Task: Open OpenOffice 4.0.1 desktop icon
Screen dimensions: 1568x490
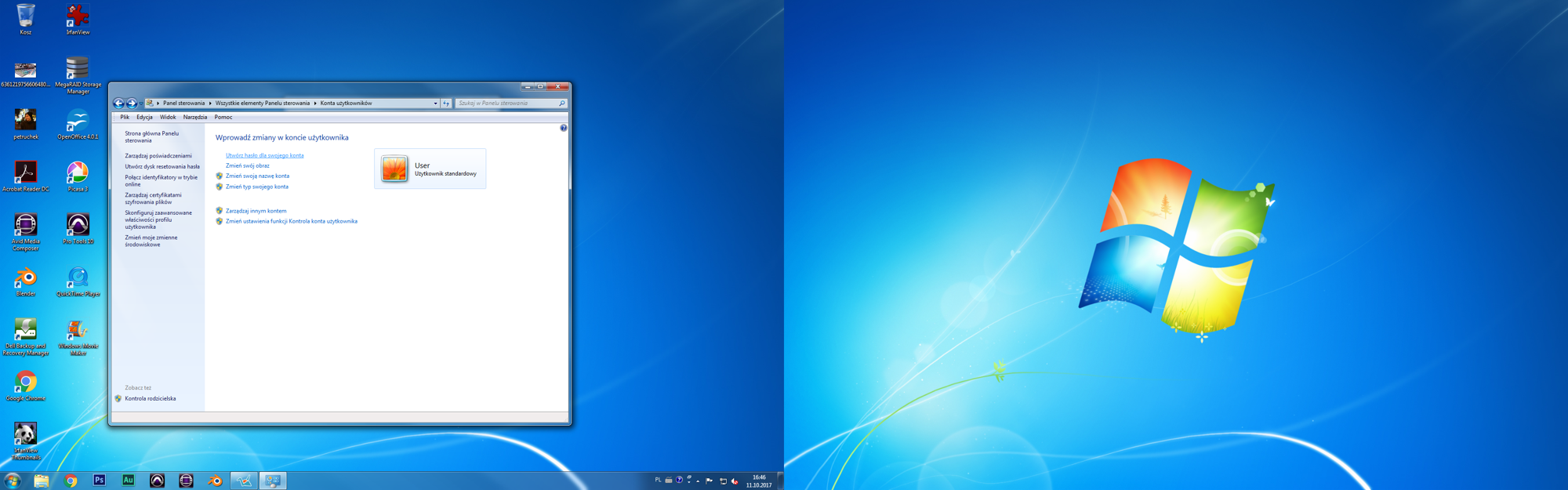Action: (78, 125)
